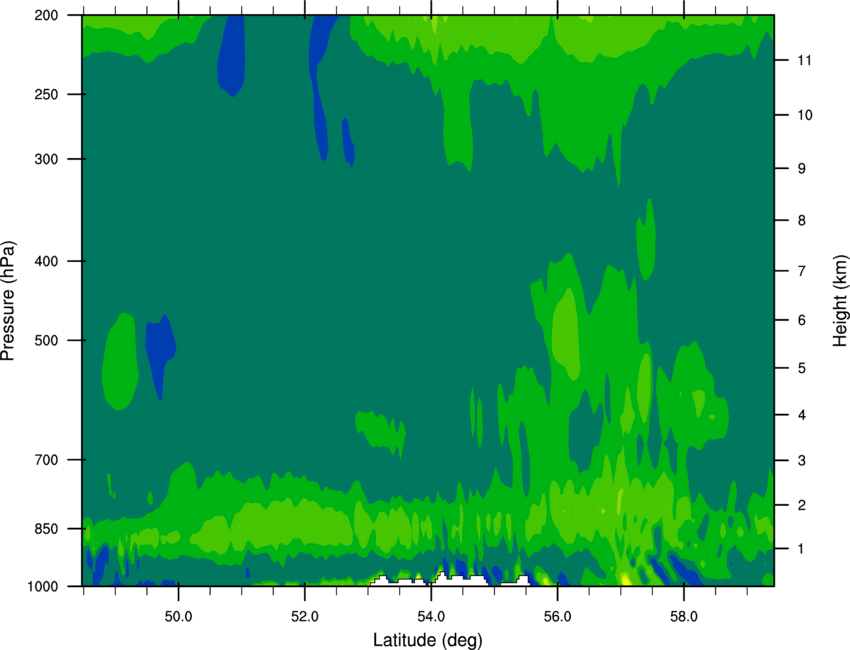Click the 850 pressure tick label
This screenshot has height=650, width=850.
46,529
